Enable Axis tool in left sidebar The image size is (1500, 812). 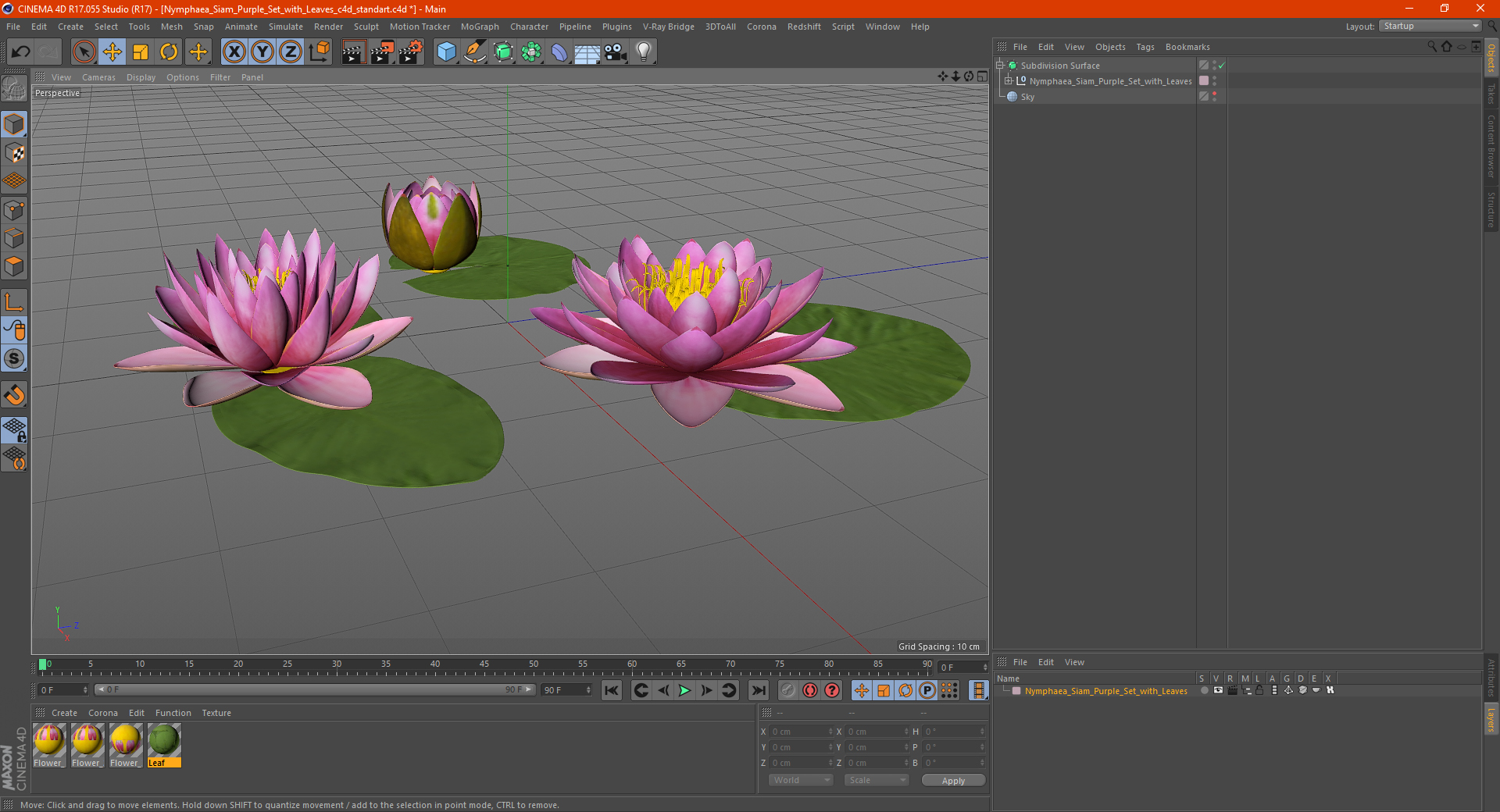[14, 302]
